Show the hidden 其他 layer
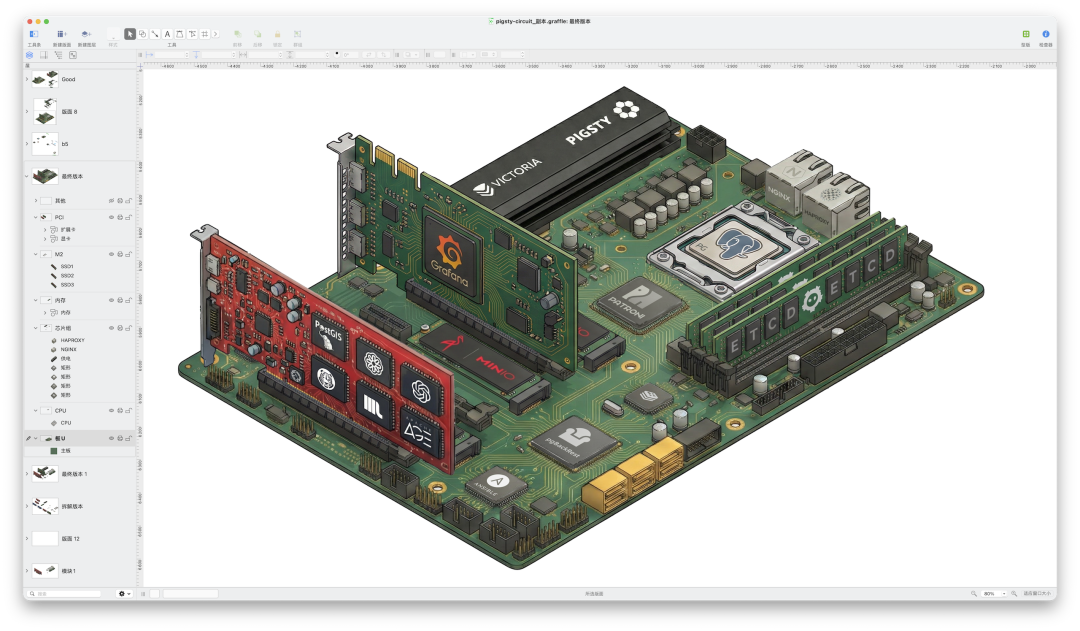 111,201
